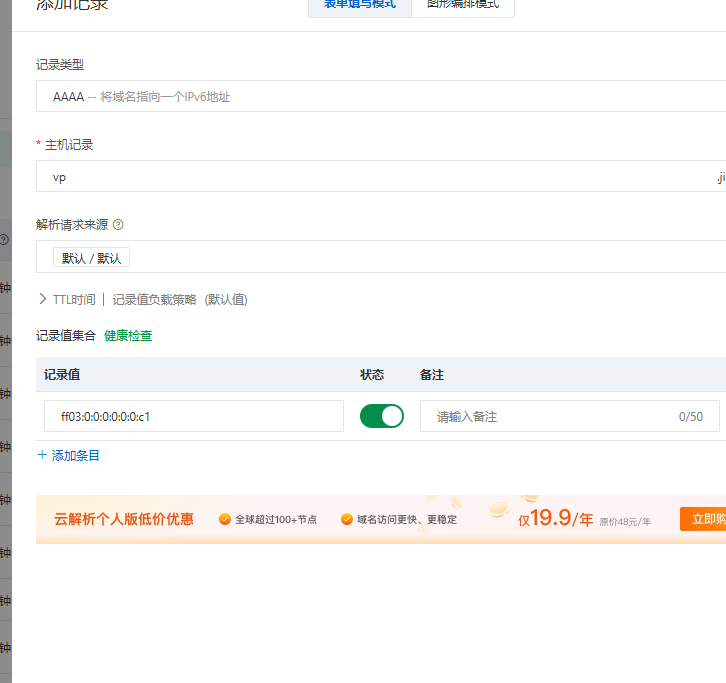Click the 记录值 column header
Viewport: 726px width, 683px height.
[62, 375]
